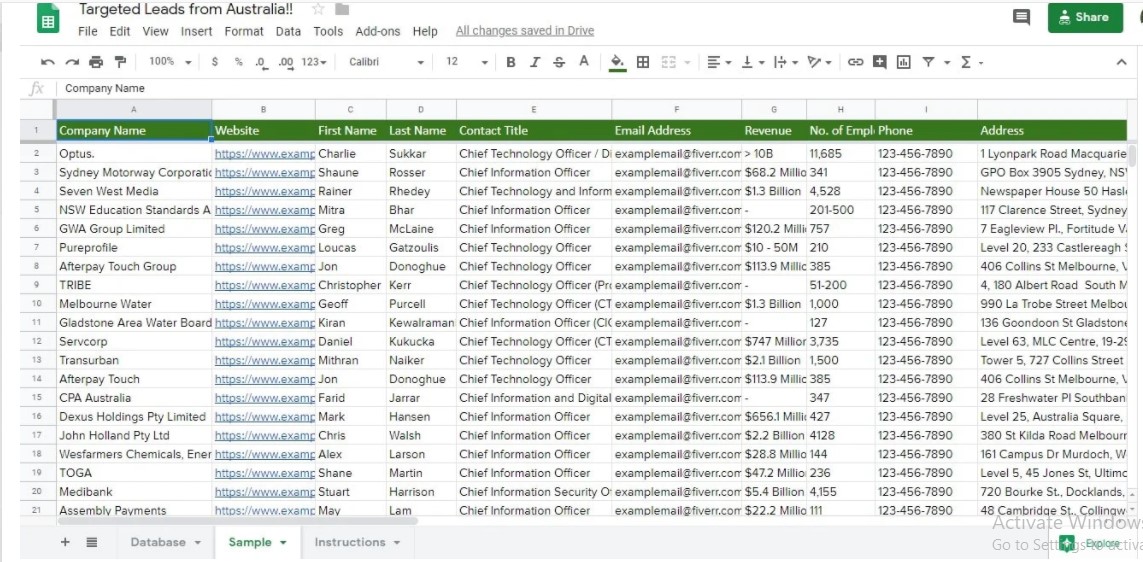Open the Format menu

(244, 31)
